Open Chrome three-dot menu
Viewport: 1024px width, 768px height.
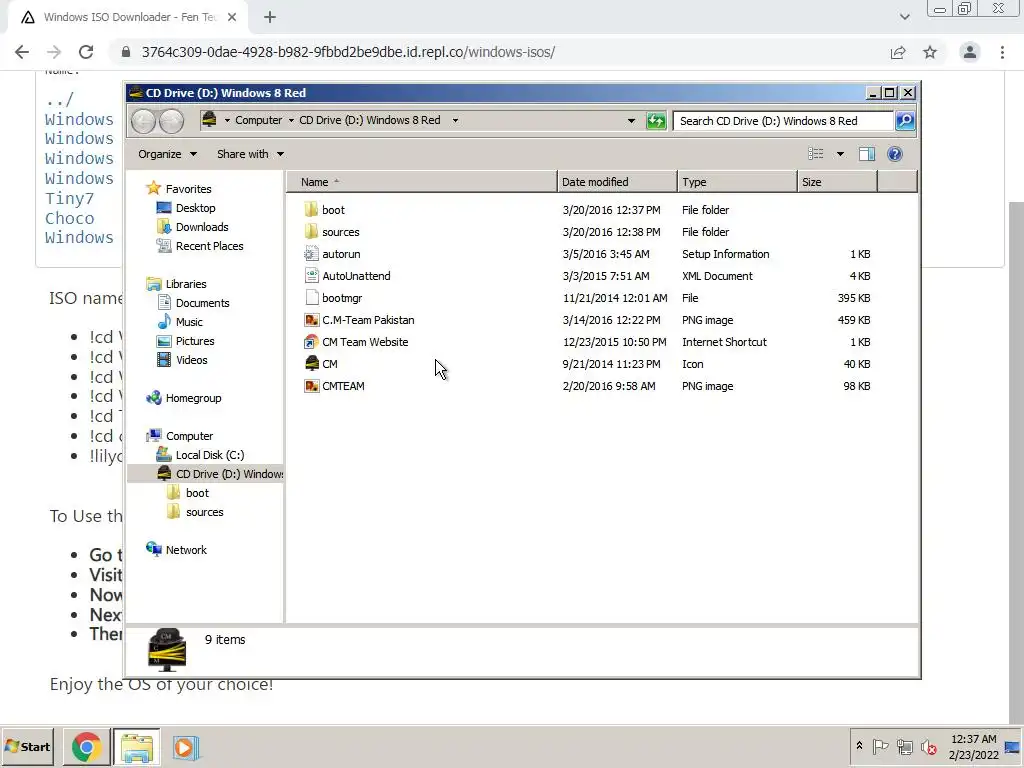tap(1002, 52)
